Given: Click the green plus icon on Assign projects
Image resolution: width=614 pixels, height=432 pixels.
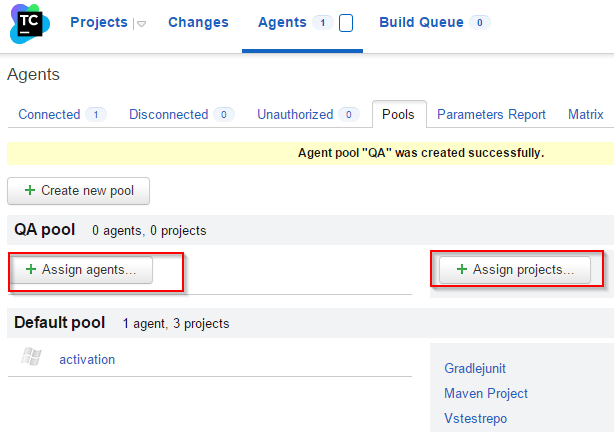Looking at the screenshot, I should pos(462,269).
